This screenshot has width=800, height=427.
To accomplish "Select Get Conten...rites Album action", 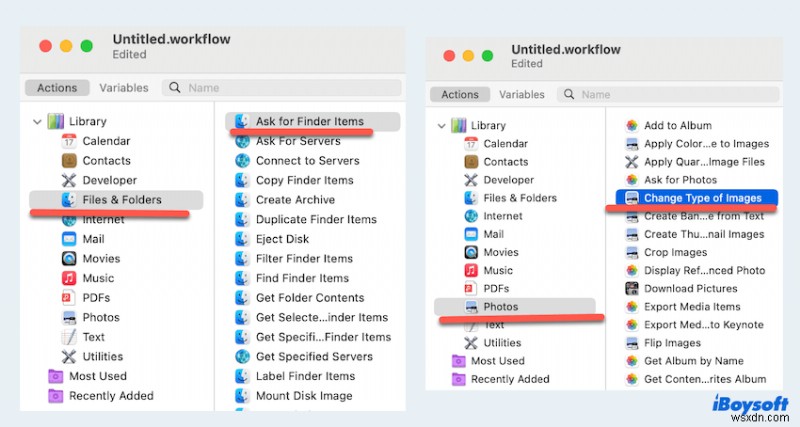I will click(x=705, y=379).
